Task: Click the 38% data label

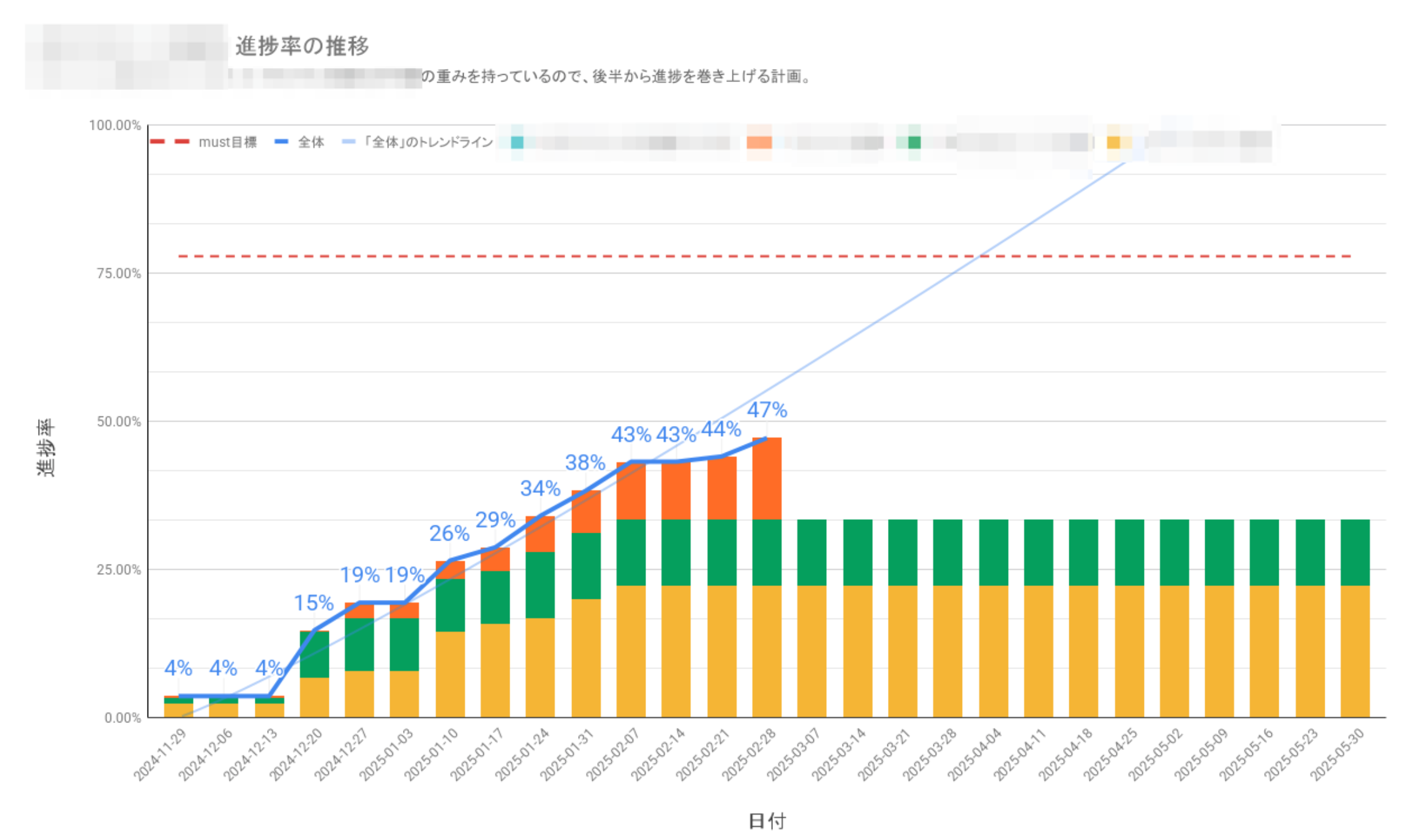Action: [x=585, y=463]
